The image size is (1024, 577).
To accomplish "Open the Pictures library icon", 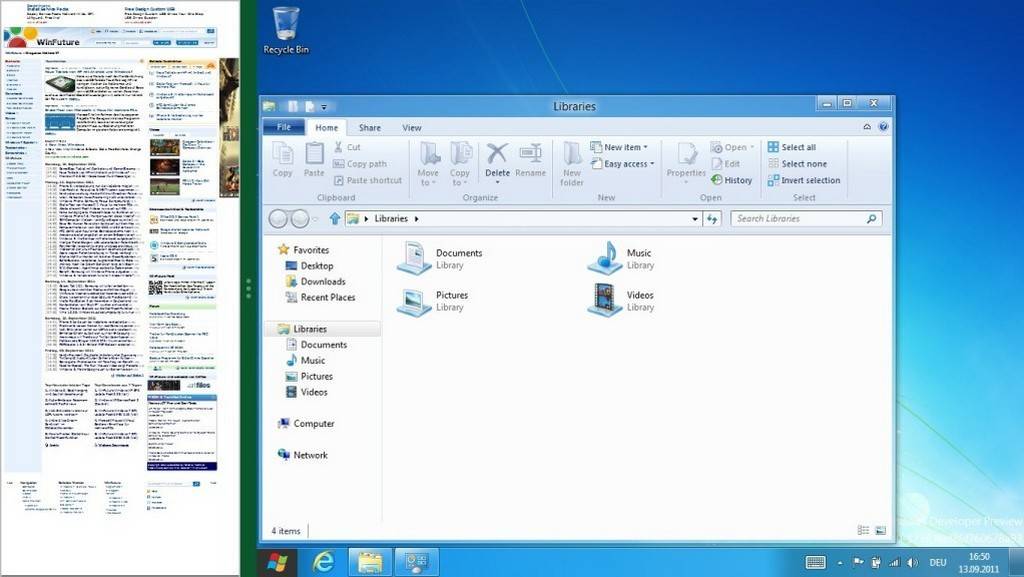I will point(414,300).
